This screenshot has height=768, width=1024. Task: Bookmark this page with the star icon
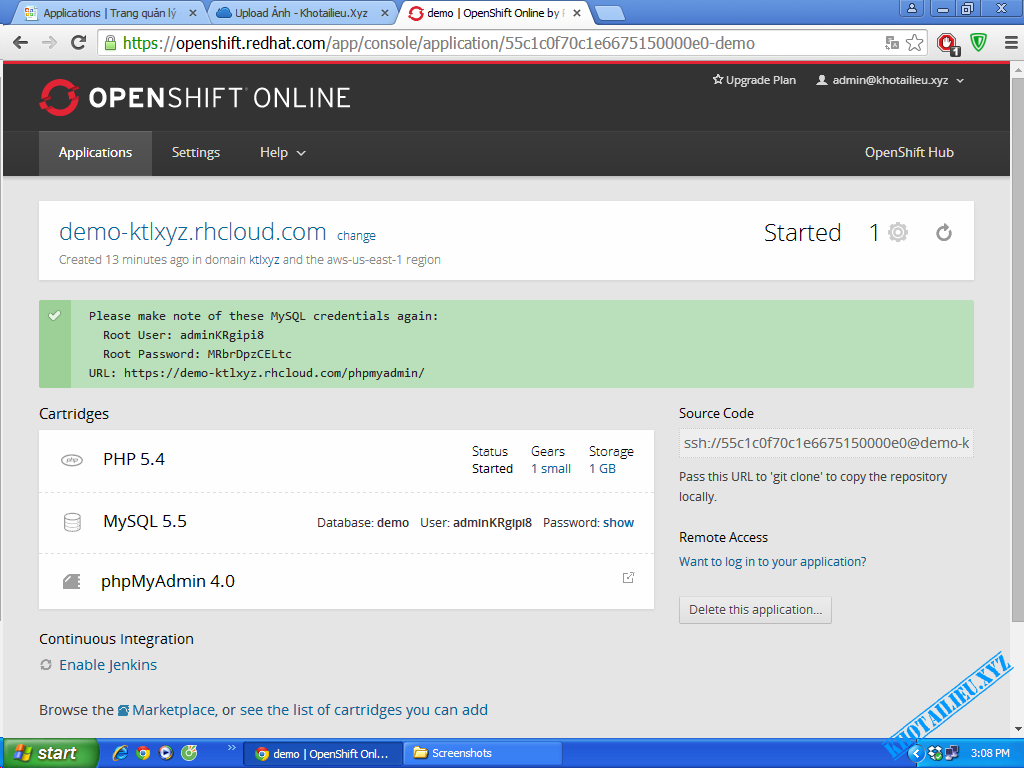coord(914,43)
